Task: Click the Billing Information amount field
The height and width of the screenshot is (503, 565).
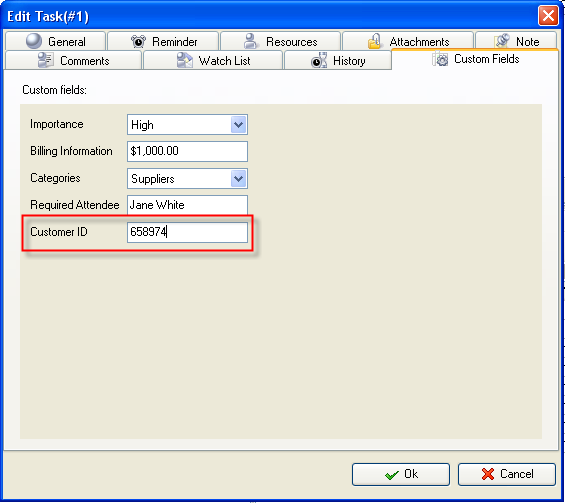Action: tap(187, 151)
